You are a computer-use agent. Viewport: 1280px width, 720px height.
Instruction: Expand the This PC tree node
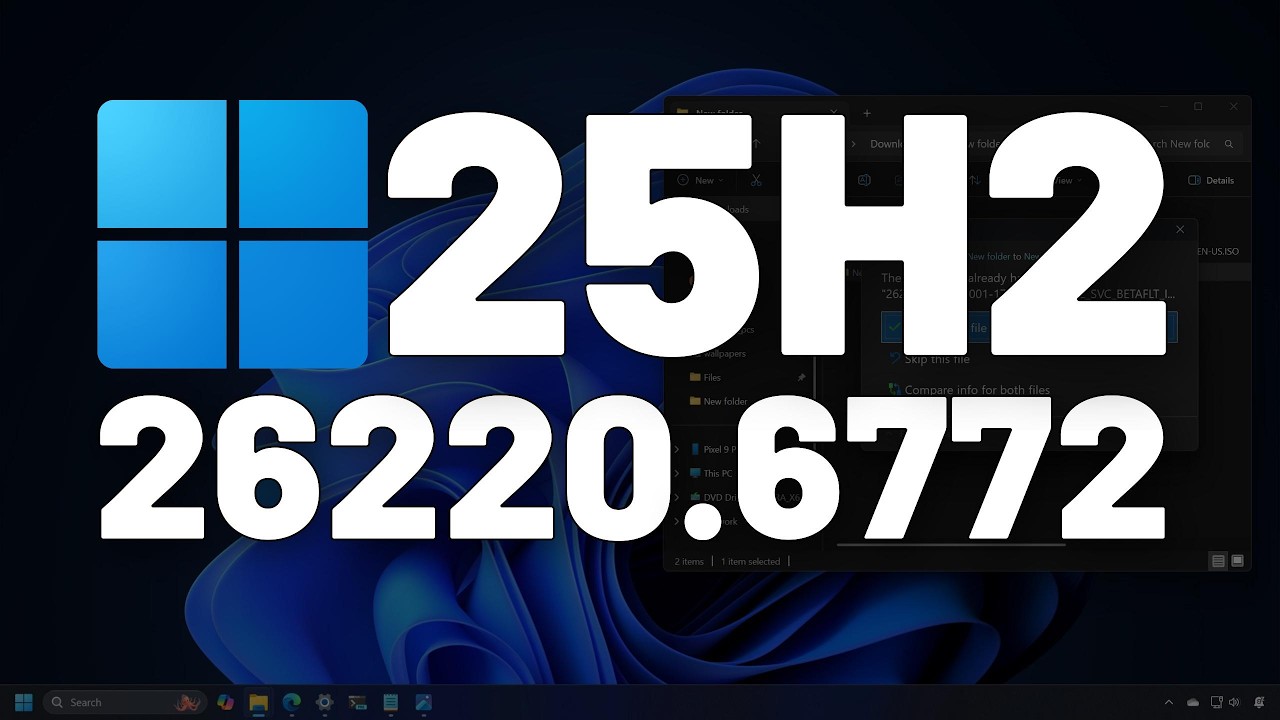[x=678, y=473]
